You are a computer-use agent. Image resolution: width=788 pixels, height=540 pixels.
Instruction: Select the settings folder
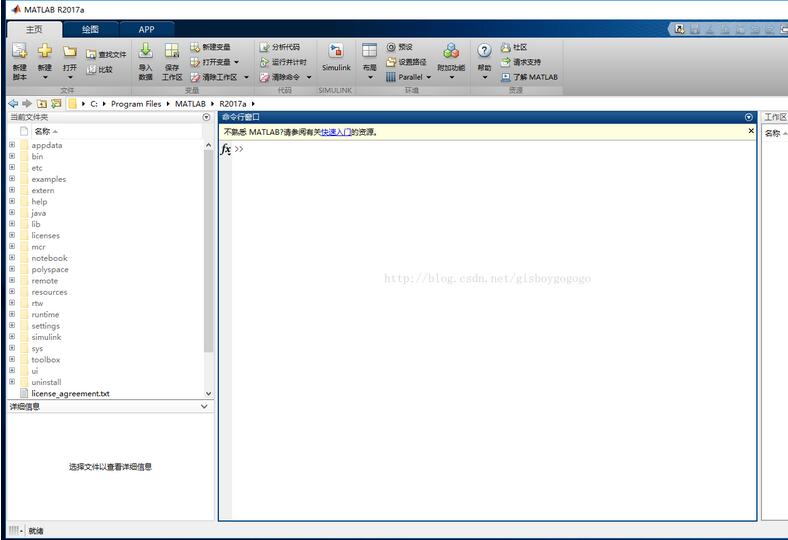pyautogui.click(x=45, y=326)
